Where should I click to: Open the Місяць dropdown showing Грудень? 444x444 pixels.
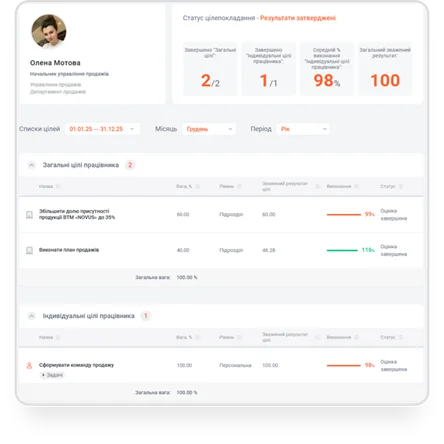pos(209,129)
